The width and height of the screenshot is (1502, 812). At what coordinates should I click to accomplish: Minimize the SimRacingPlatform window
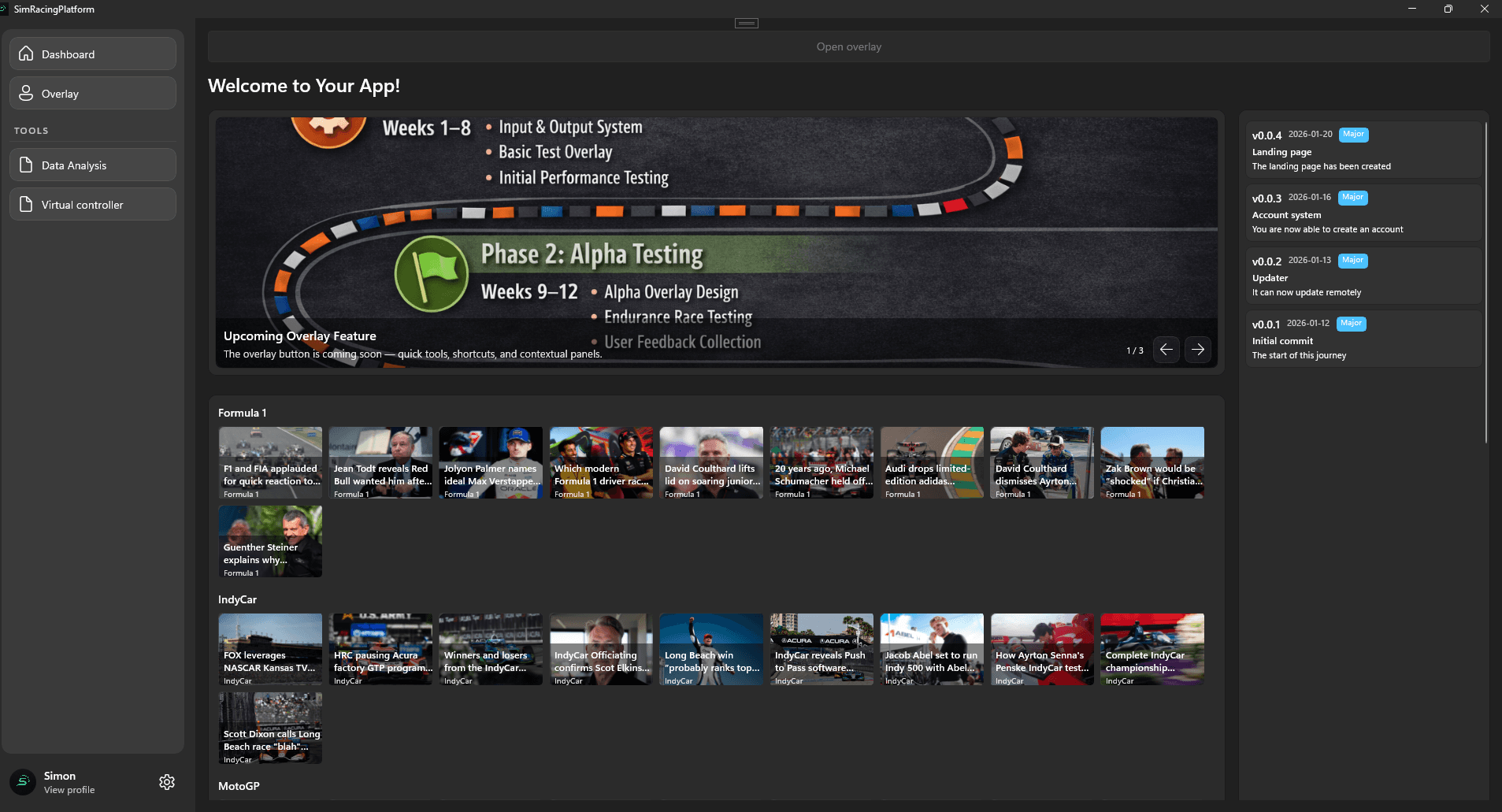coord(1412,9)
